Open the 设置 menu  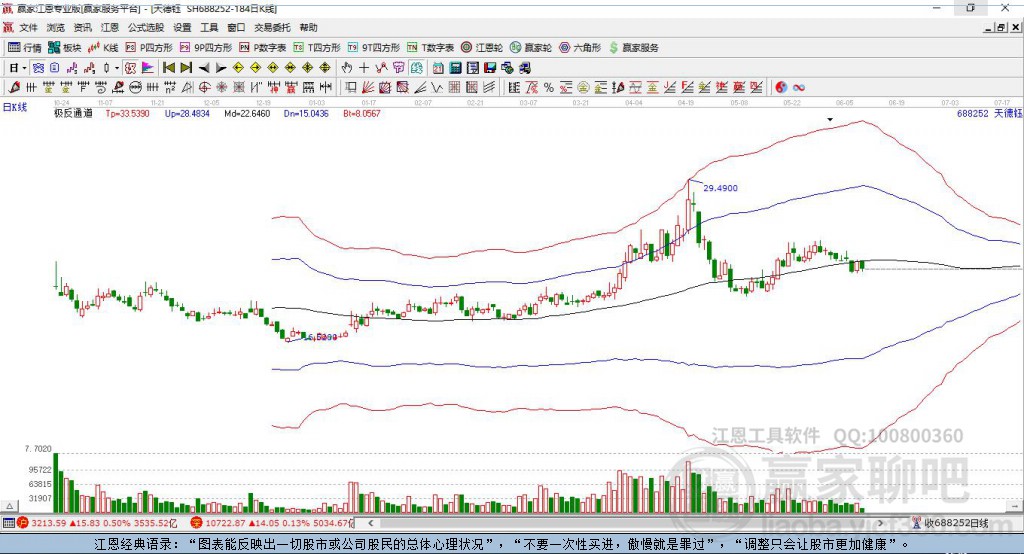click(x=182, y=27)
